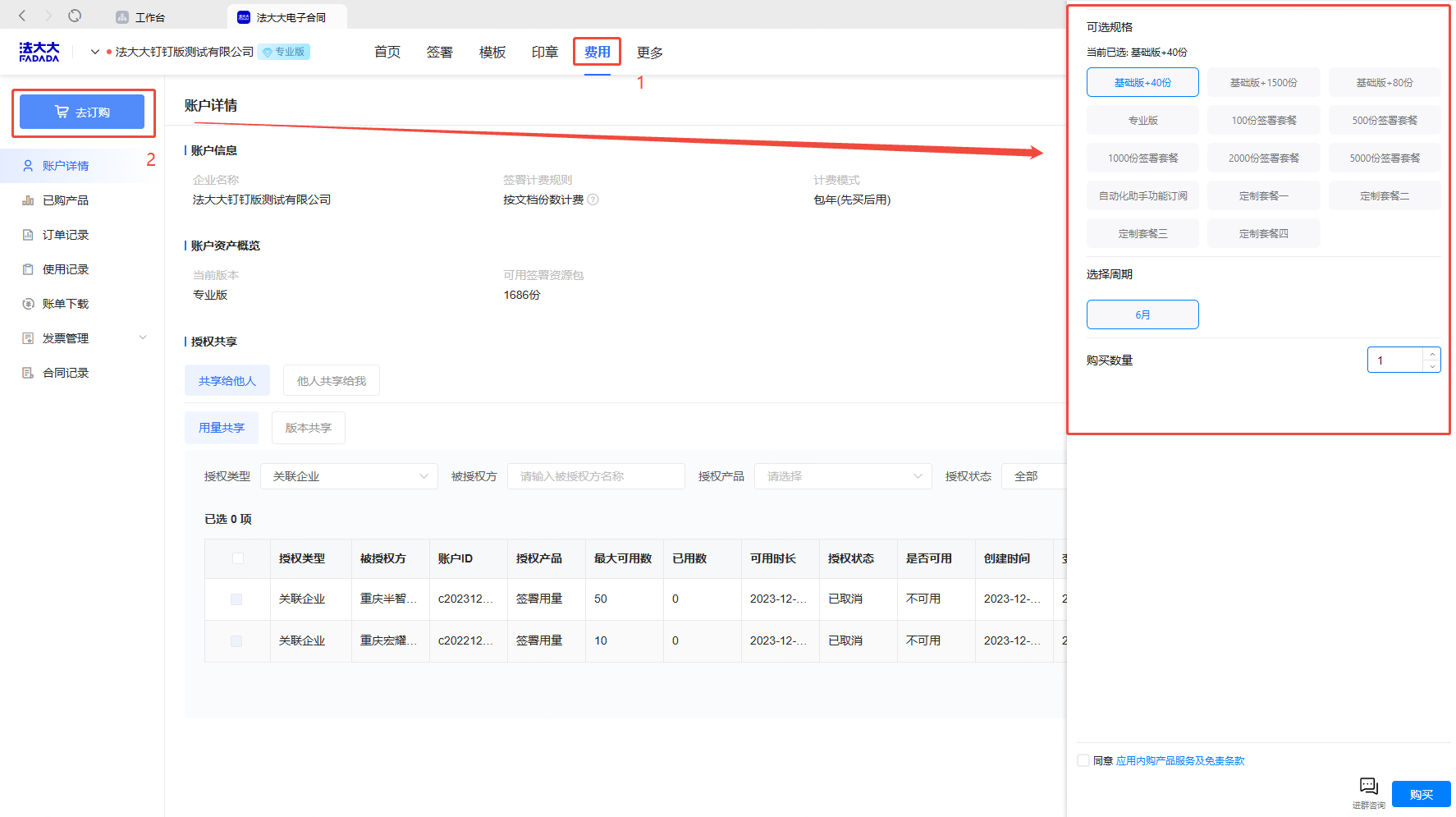This screenshot has width=1456, height=817.
Task: Click the 已购产品 bar chart icon
Action: pyautogui.click(x=28, y=200)
